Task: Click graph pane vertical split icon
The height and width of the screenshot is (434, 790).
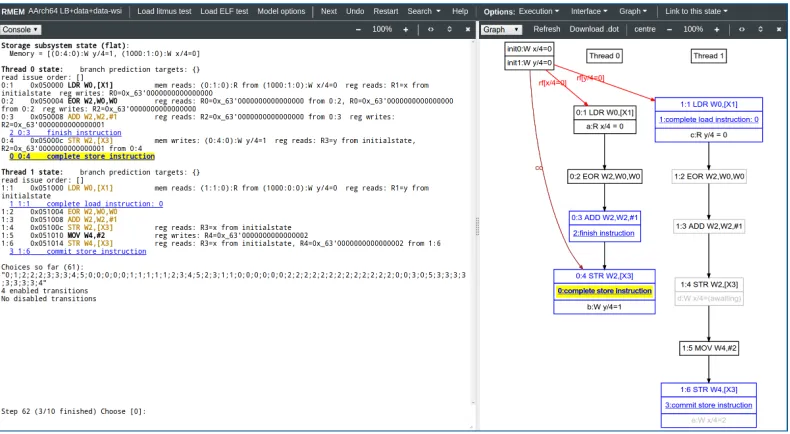Action: (760, 30)
